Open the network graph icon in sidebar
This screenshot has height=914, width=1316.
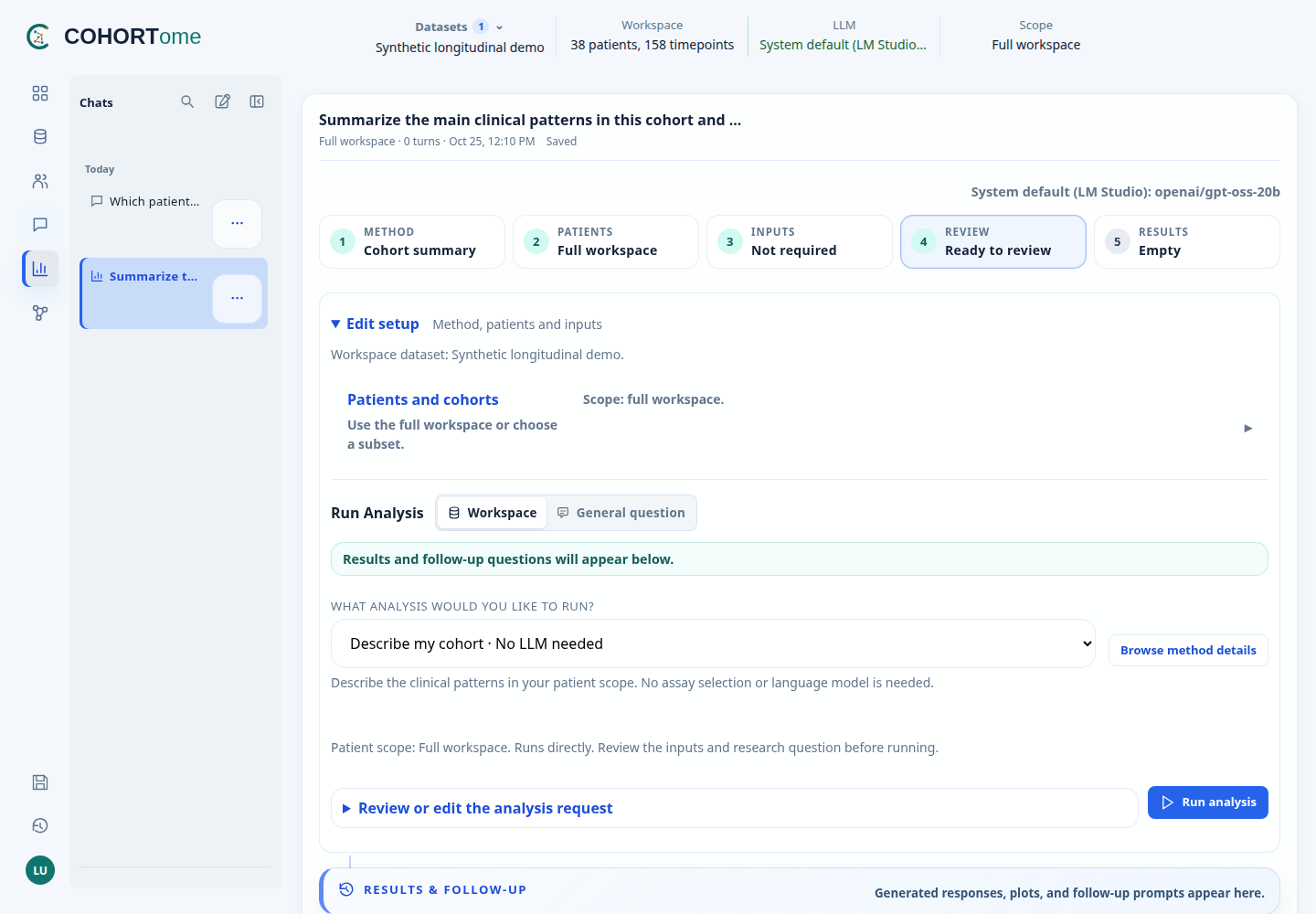40,313
